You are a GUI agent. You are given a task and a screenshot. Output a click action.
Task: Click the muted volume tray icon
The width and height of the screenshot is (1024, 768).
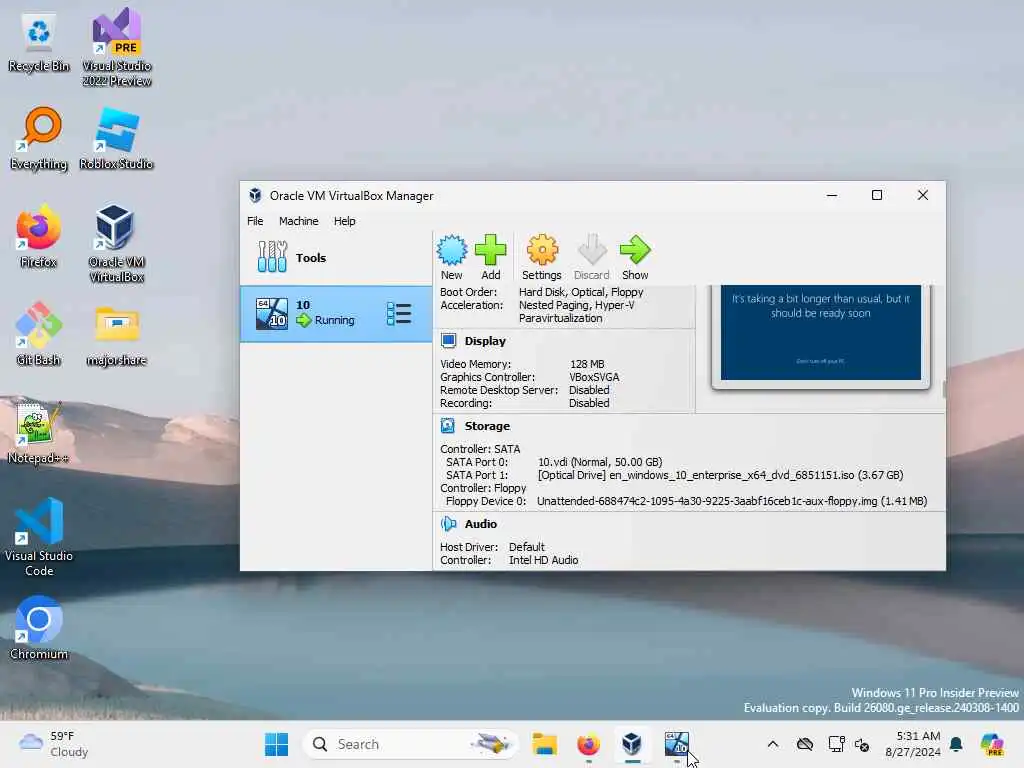click(x=862, y=744)
